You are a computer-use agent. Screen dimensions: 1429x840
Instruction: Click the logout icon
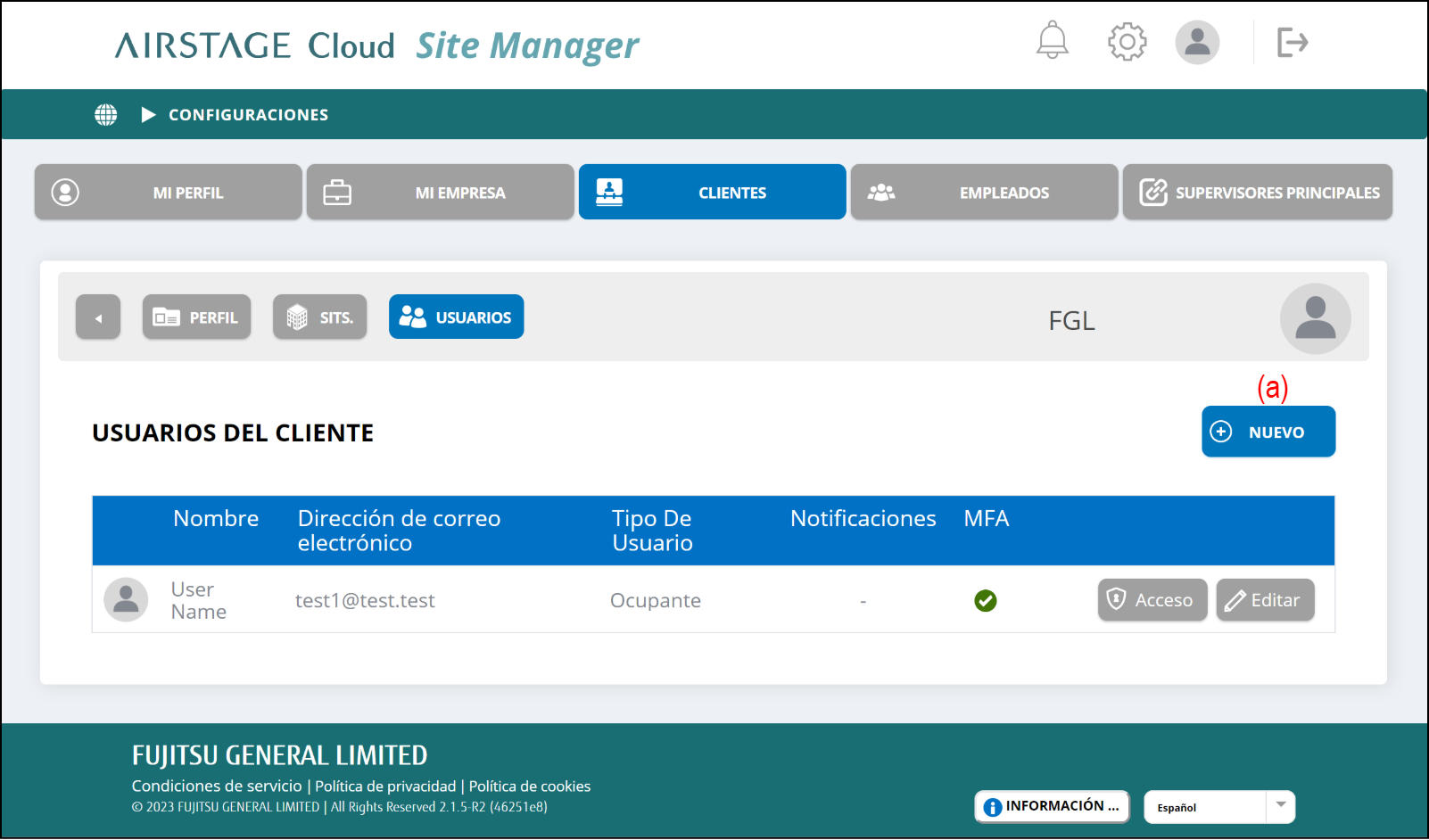pyautogui.click(x=1292, y=42)
